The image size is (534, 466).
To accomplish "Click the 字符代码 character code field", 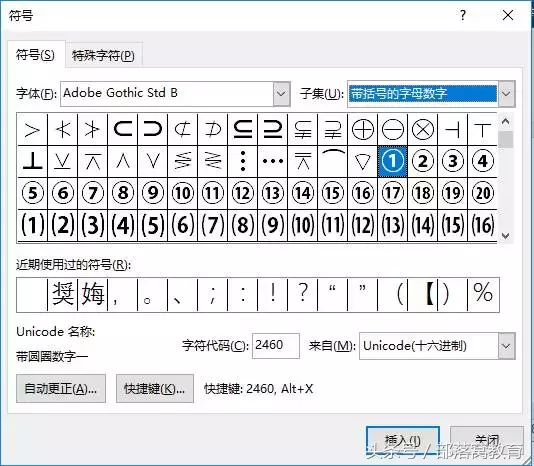I will pos(276,346).
